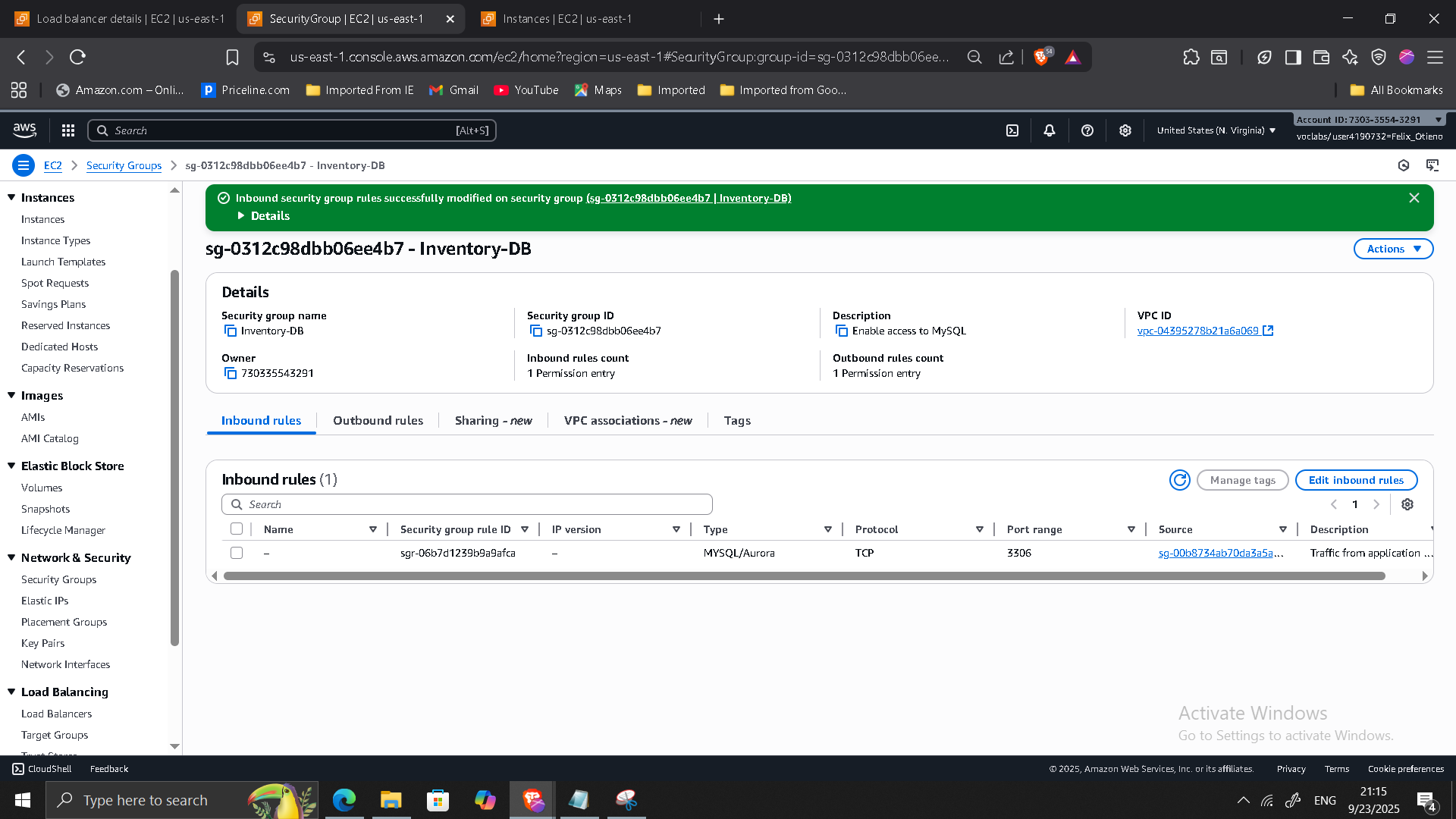Open AWS CloudShell icon in top bar
The width and height of the screenshot is (1456, 819).
1012,130
